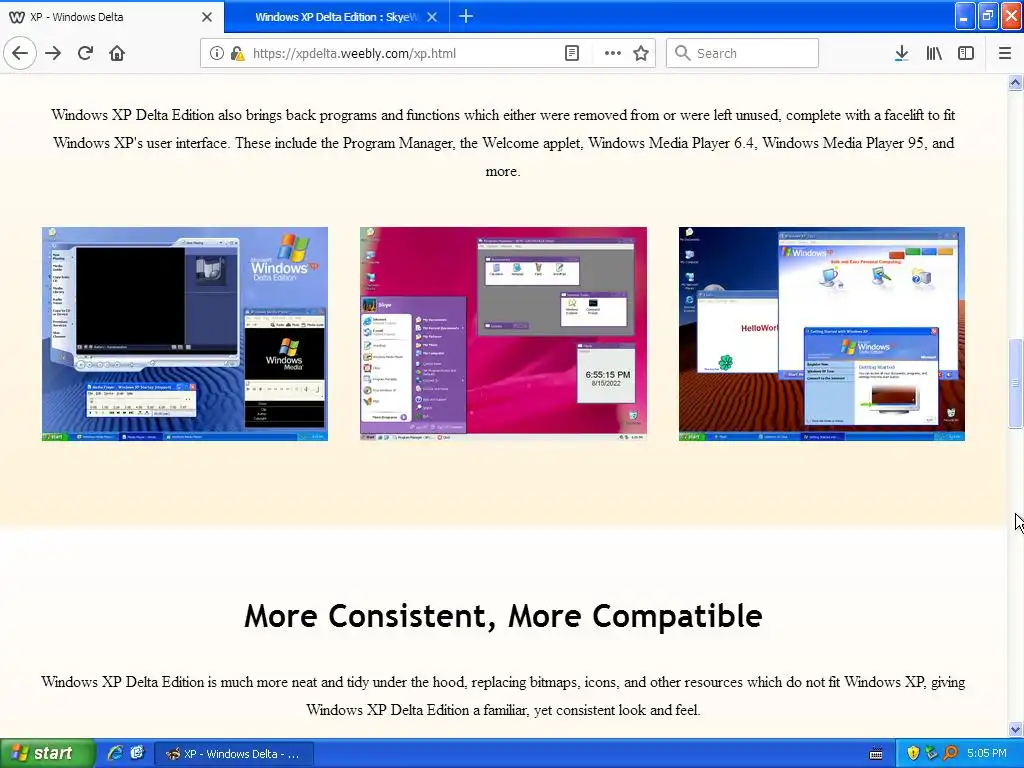
Task: Click the Security Center shield tray icon
Action: 913,754
